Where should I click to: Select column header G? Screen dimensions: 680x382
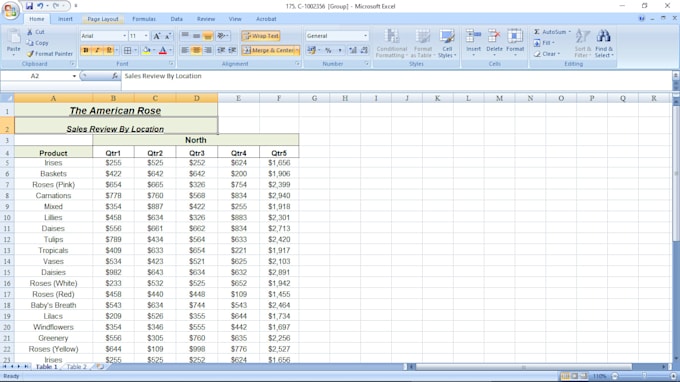314,98
